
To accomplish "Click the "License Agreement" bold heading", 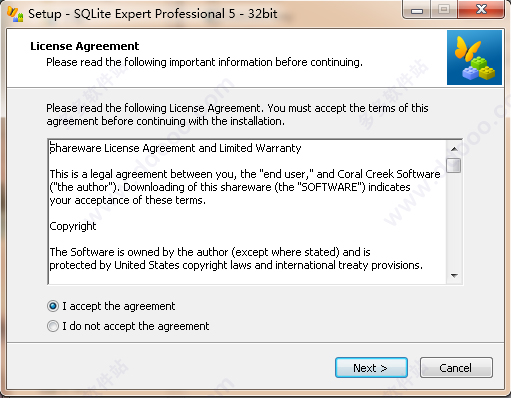I will (85, 46).
